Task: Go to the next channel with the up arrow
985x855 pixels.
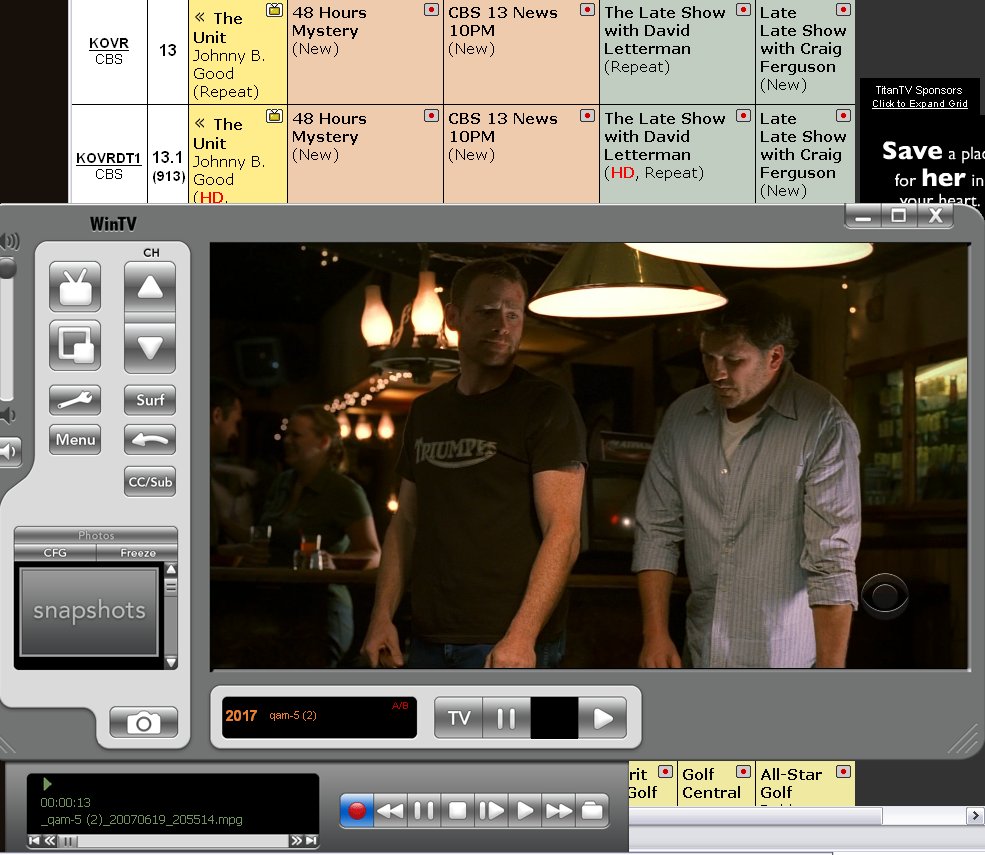Action: click(150, 287)
